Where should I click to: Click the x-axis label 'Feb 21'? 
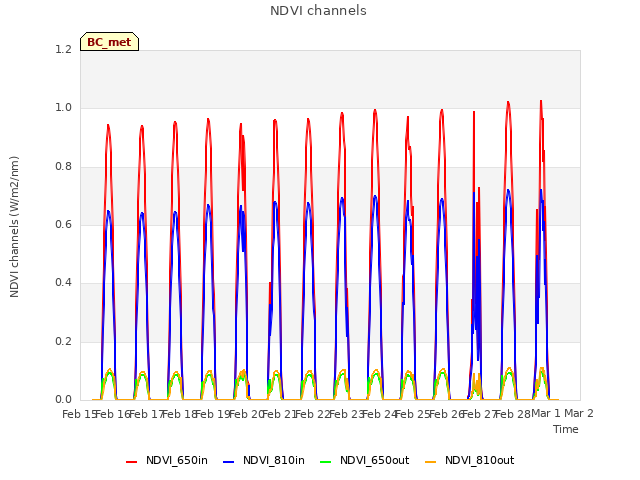pos(279,414)
